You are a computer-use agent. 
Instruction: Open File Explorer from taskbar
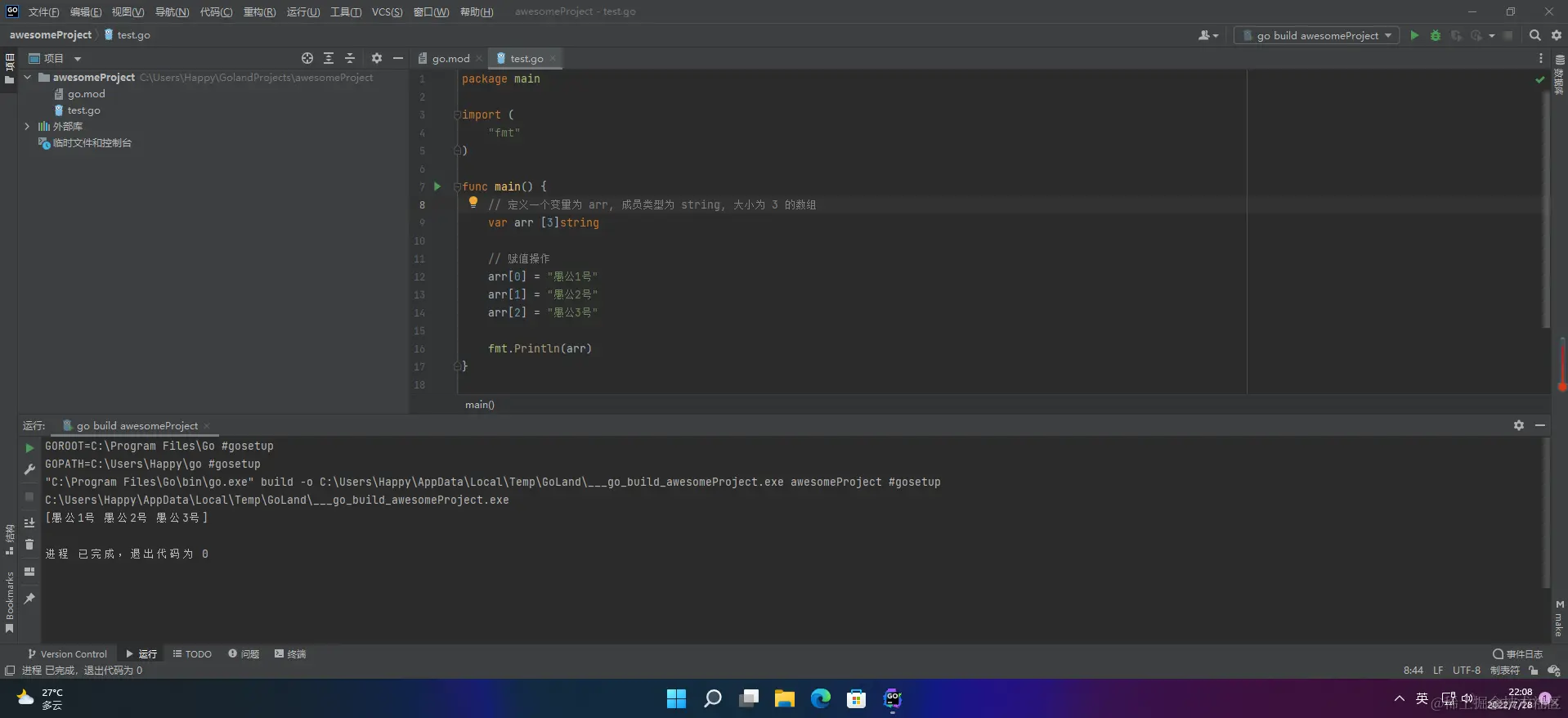click(784, 698)
